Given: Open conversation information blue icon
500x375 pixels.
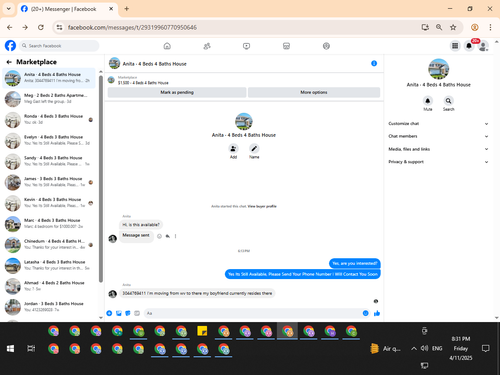Looking at the screenshot, I should pyautogui.click(x=374, y=63).
